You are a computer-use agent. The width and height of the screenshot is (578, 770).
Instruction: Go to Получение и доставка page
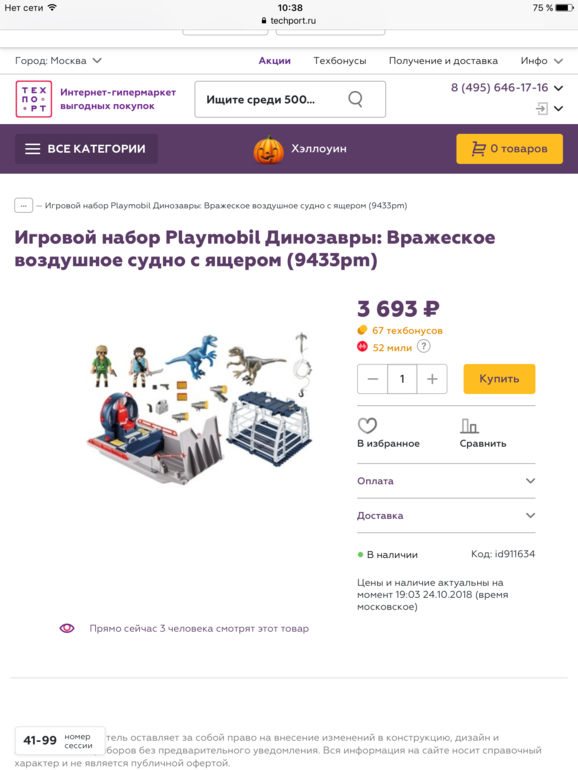coord(443,61)
